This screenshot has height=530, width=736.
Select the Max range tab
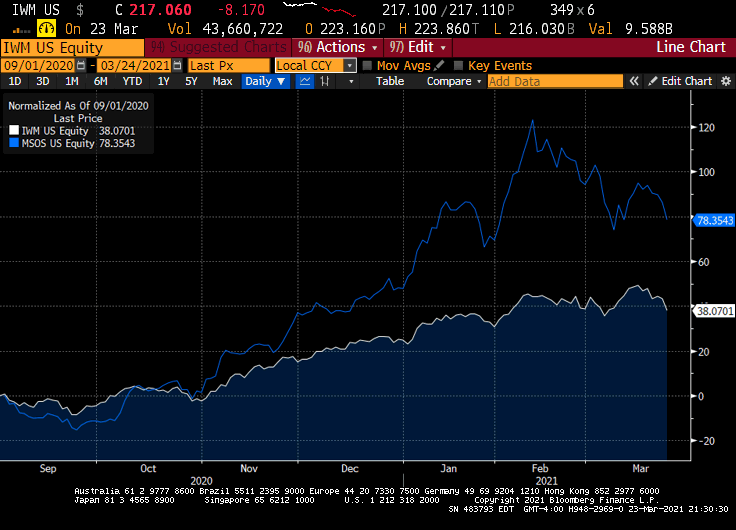coord(222,81)
